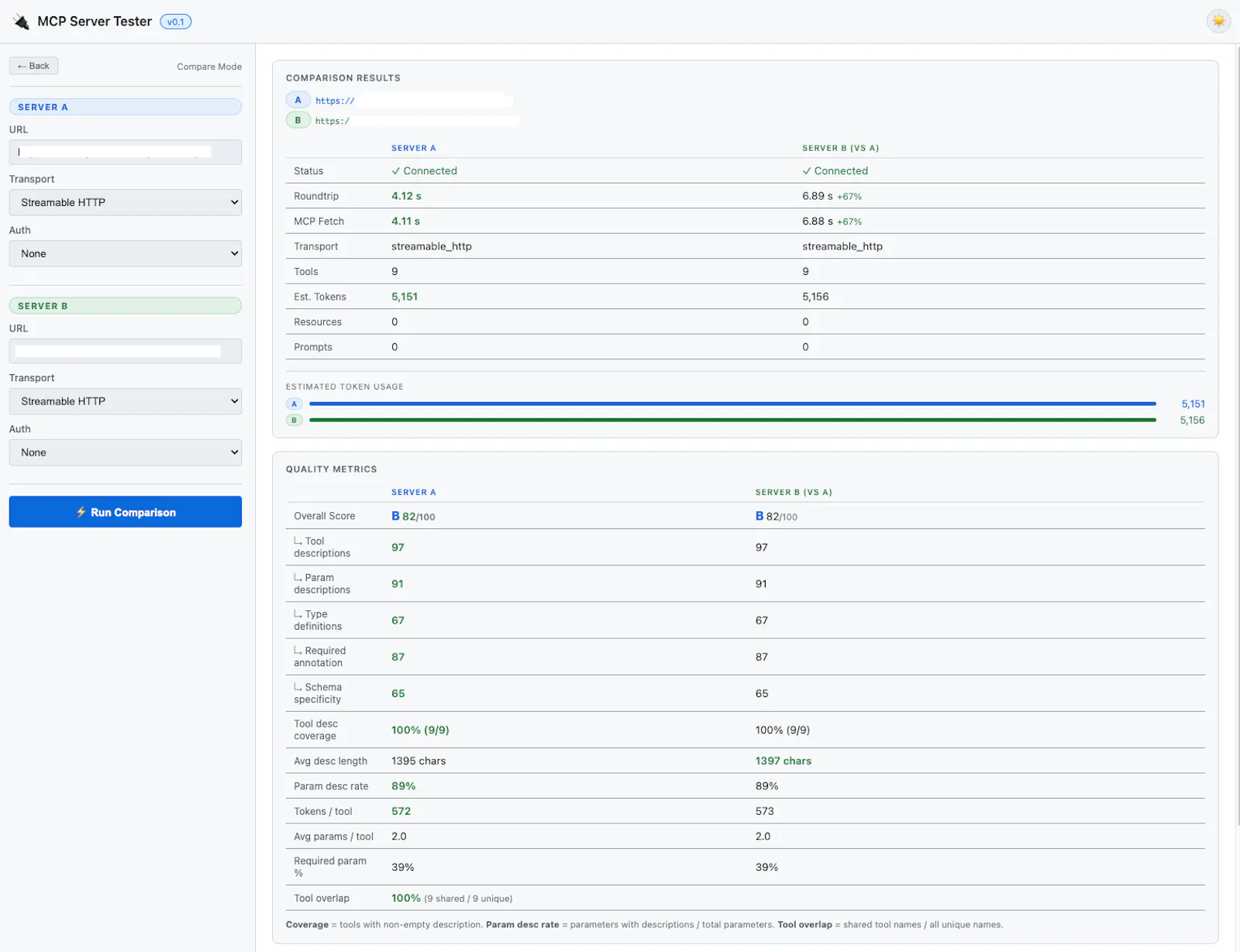Click the B badge in comparison results

[298, 120]
